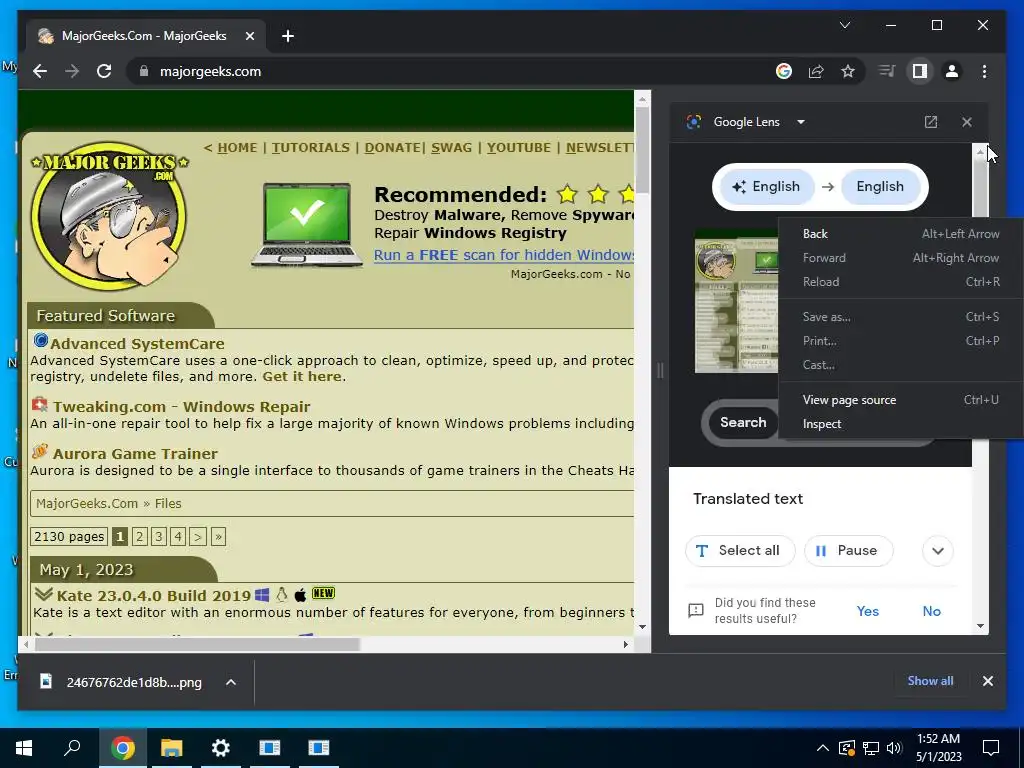Choose Back in the context menu
1024x768 pixels.
click(x=901, y=234)
